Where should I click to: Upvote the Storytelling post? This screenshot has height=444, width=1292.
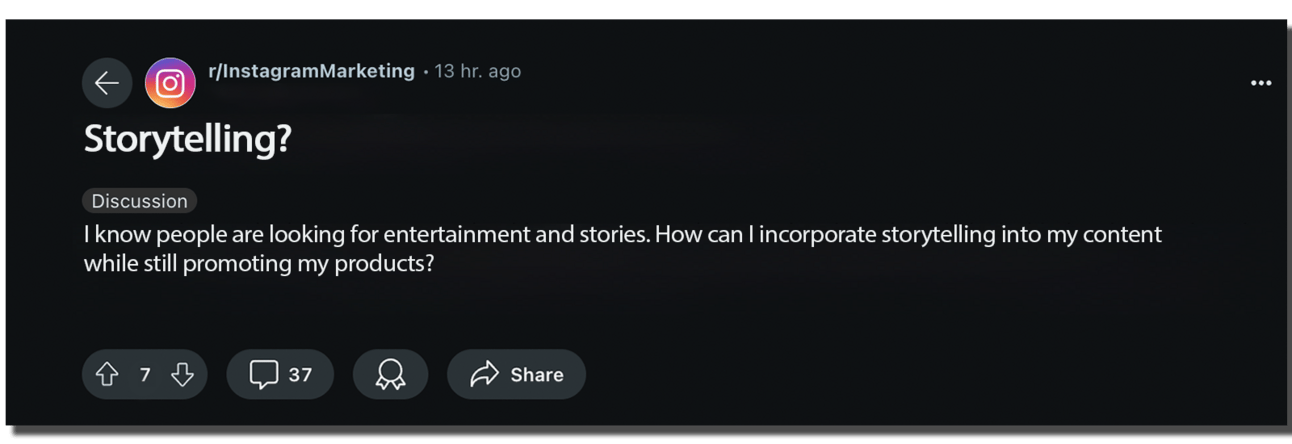pos(107,375)
